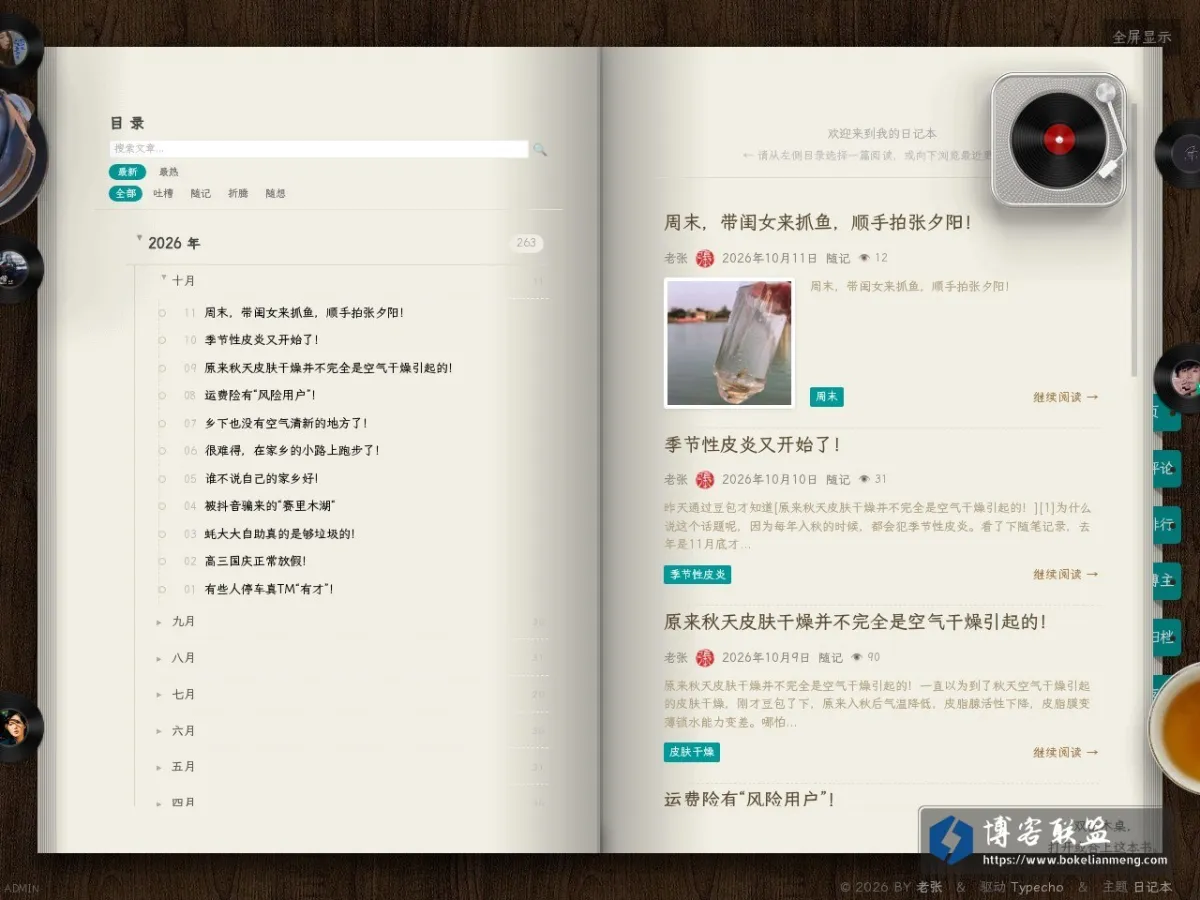Image resolution: width=1200 pixels, height=900 pixels.
Task: Click the search magnifier icon
Action: [x=540, y=150]
